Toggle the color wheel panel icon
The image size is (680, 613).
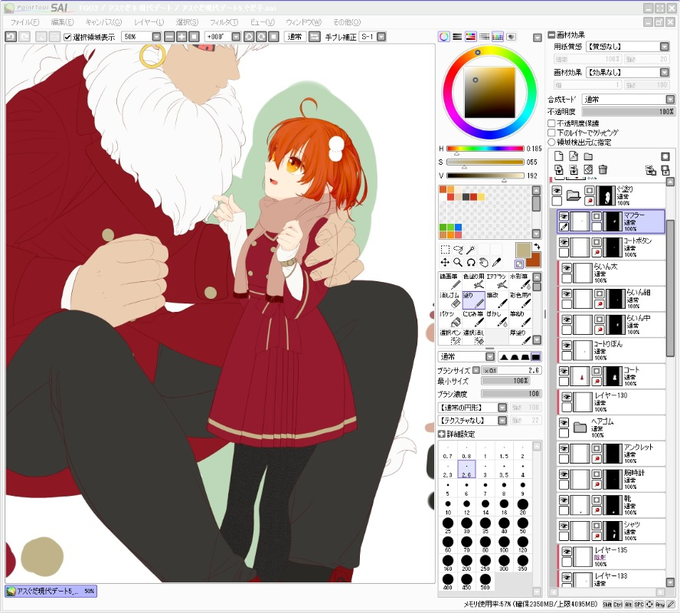(444, 37)
